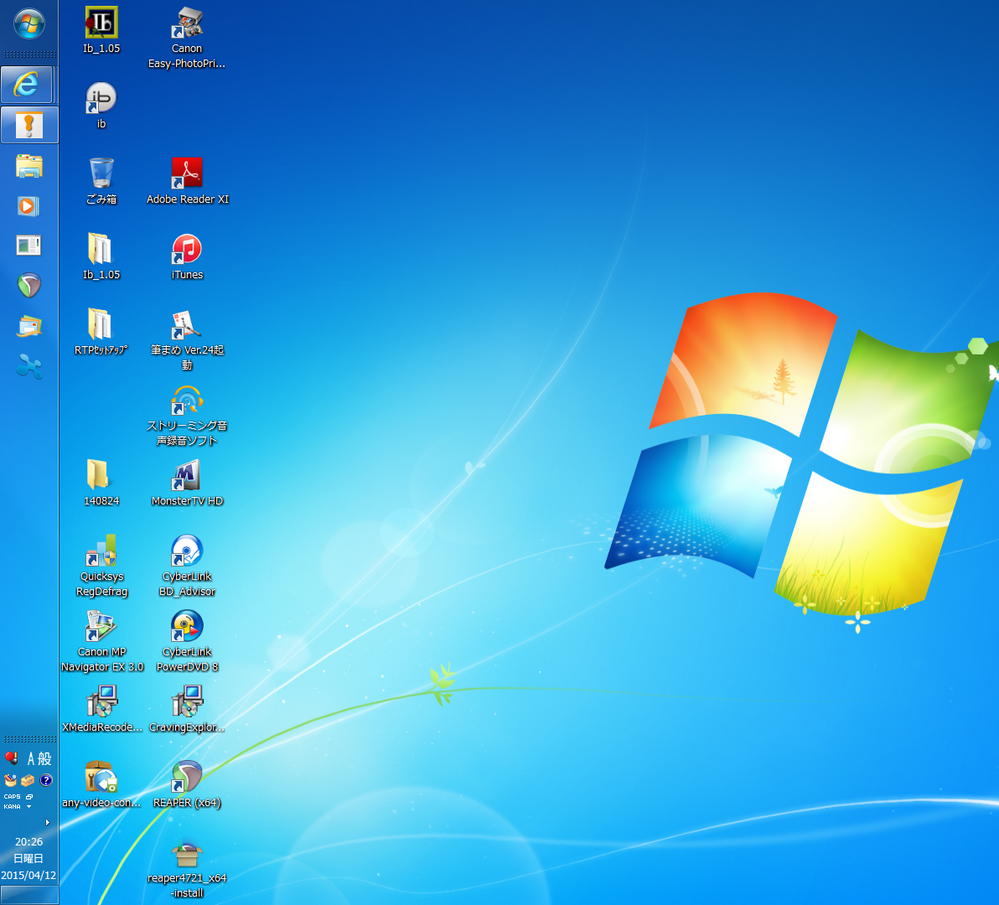
Task: Select the CravingExplorer installer icon
Action: pos(187,709)
